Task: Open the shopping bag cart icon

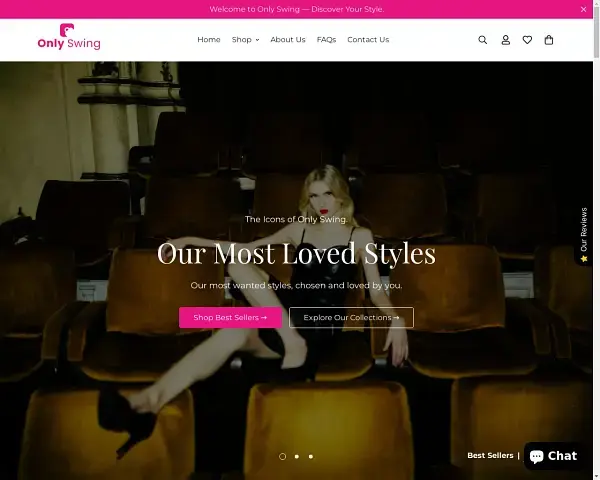Action: [549, 40]
